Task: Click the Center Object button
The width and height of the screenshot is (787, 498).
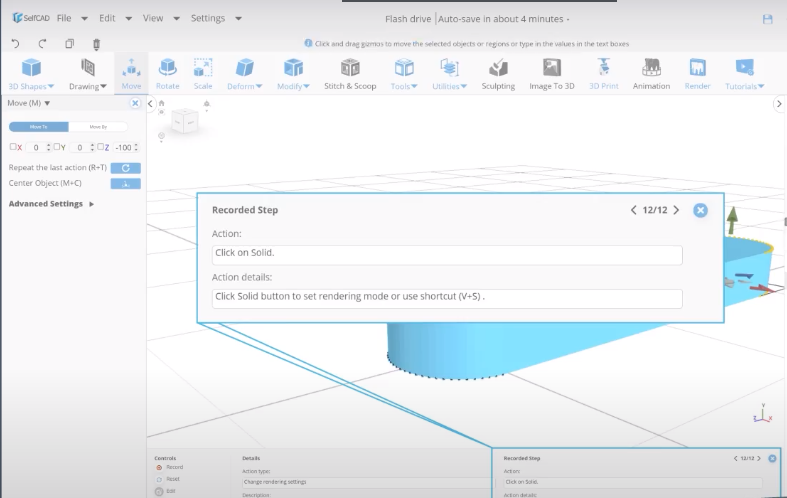Action: 125,184
